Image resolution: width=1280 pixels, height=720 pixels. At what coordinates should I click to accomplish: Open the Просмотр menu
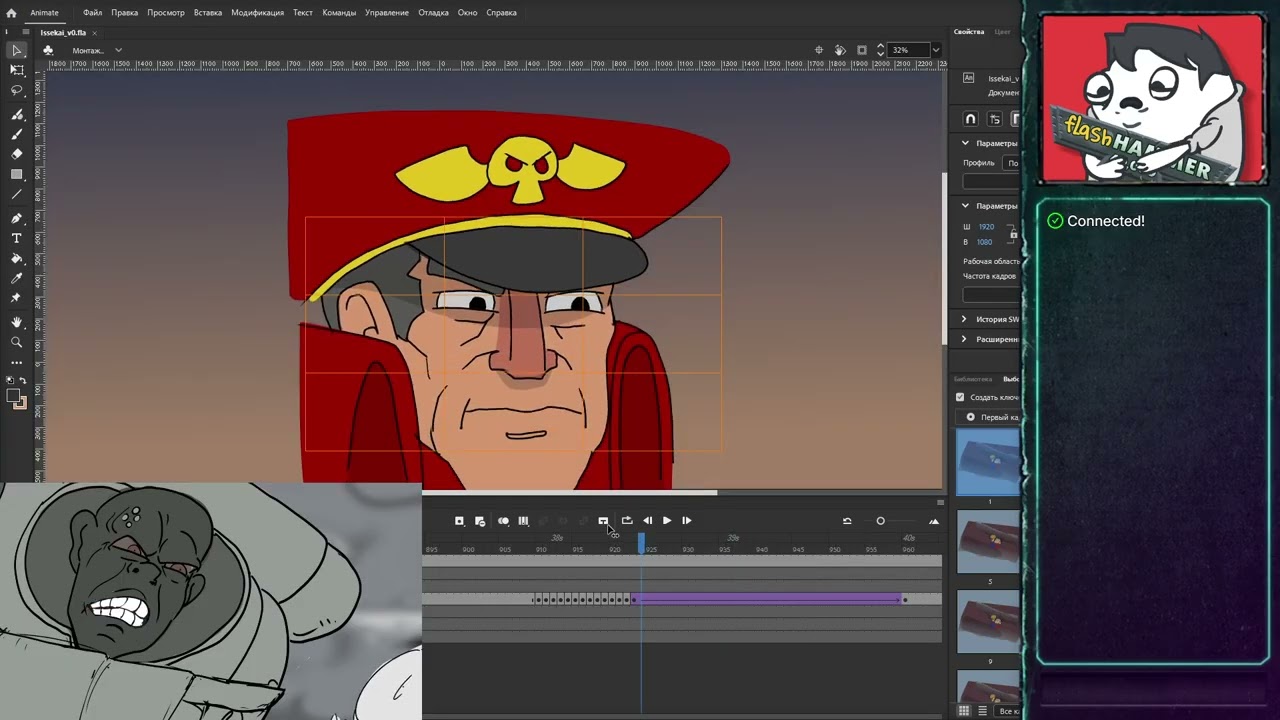click(165, 13)
